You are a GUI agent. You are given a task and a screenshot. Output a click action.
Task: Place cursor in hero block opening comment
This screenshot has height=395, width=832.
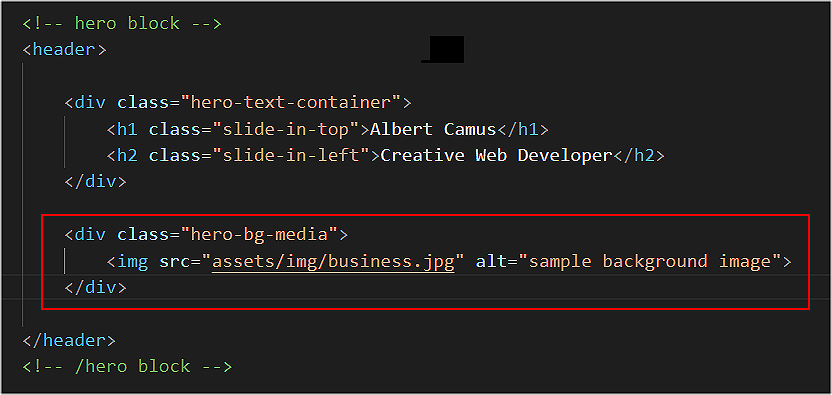pos(122,23)
